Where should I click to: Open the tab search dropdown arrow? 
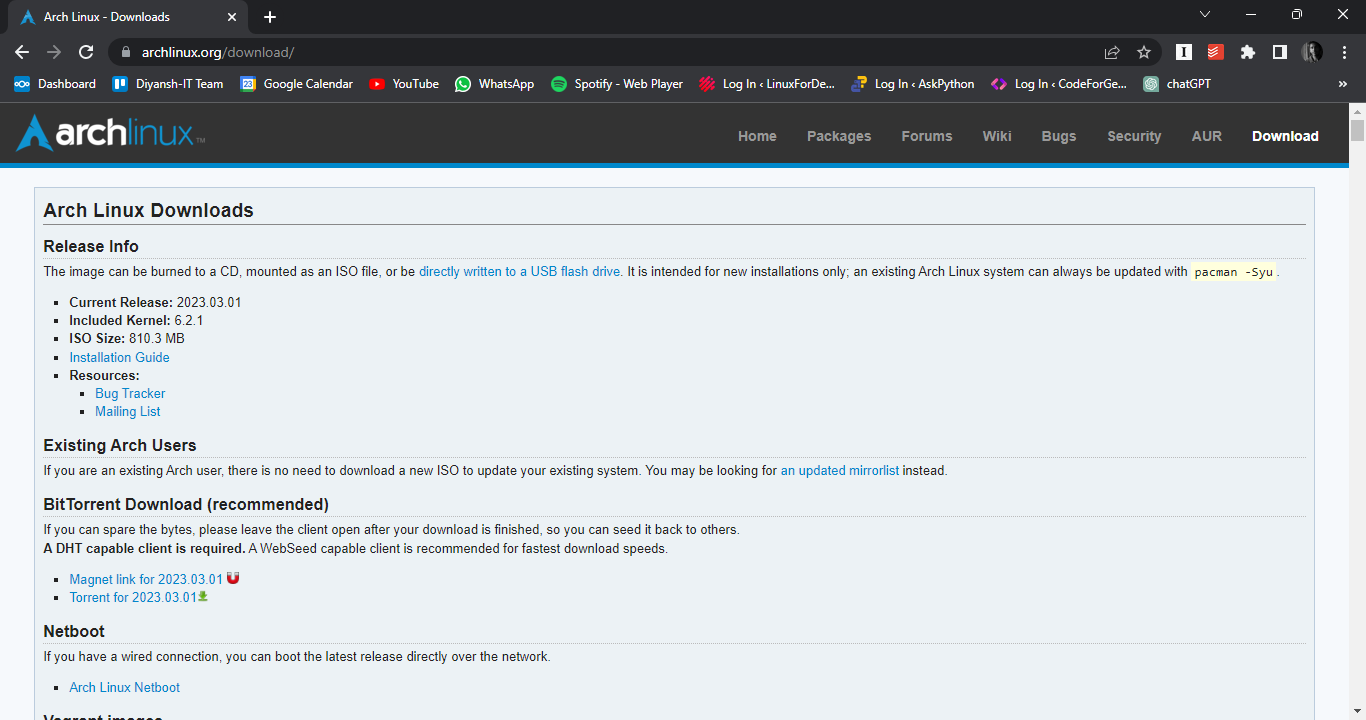(1205, 15)
